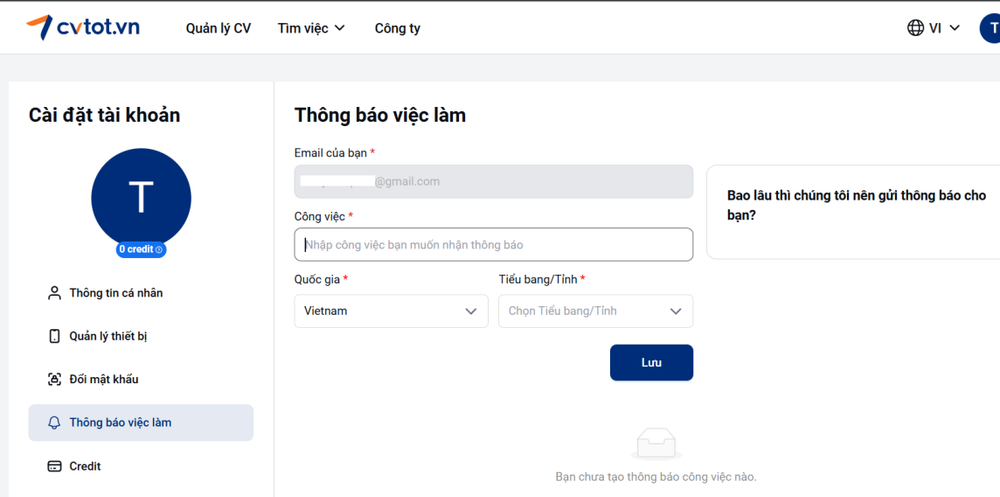Open the Quốc gia dropdown showing Vietnam
Viewport: 1000px width, 497px height.
[x=391, y=311]
